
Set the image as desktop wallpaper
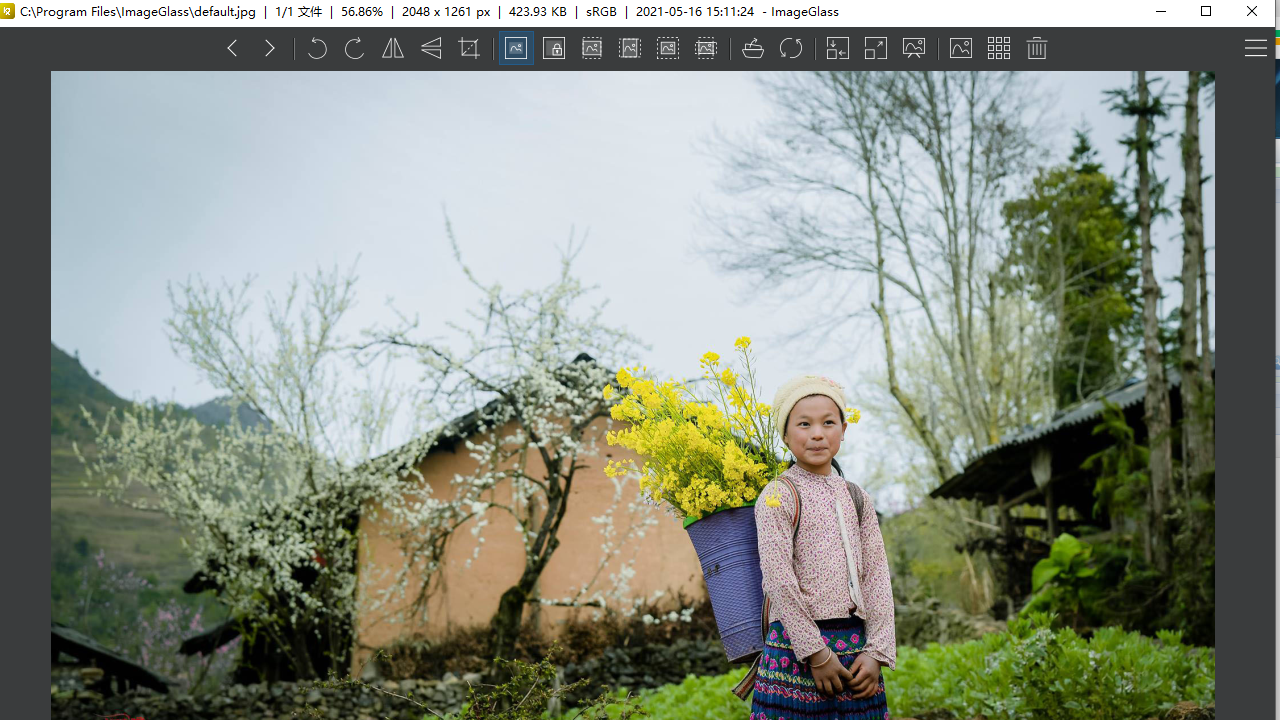point(913,48)
